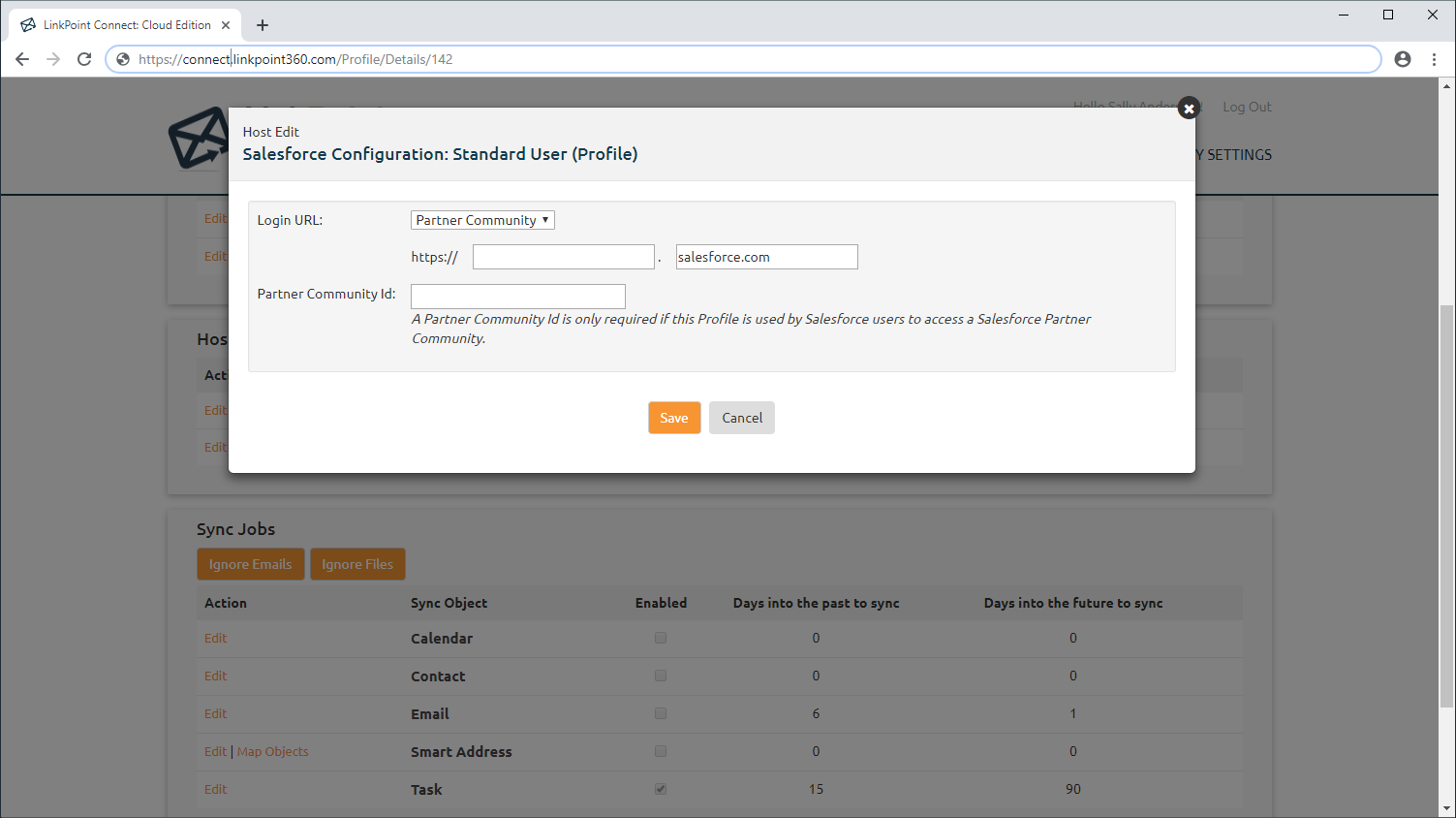Click the salesforce.com domain field
The height and width of the screenshot is (818, 1456).
click(x=766, y=257)
